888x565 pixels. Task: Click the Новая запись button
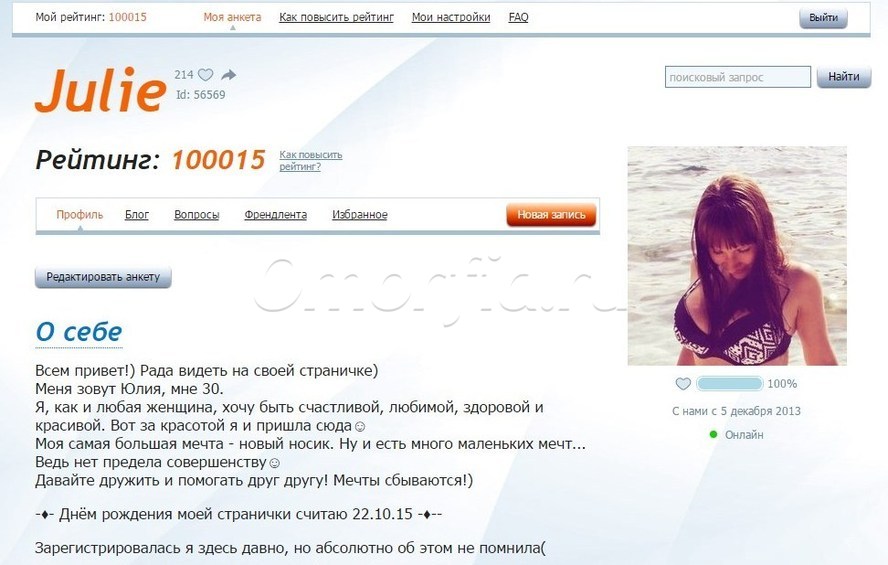tap(551, 215)
